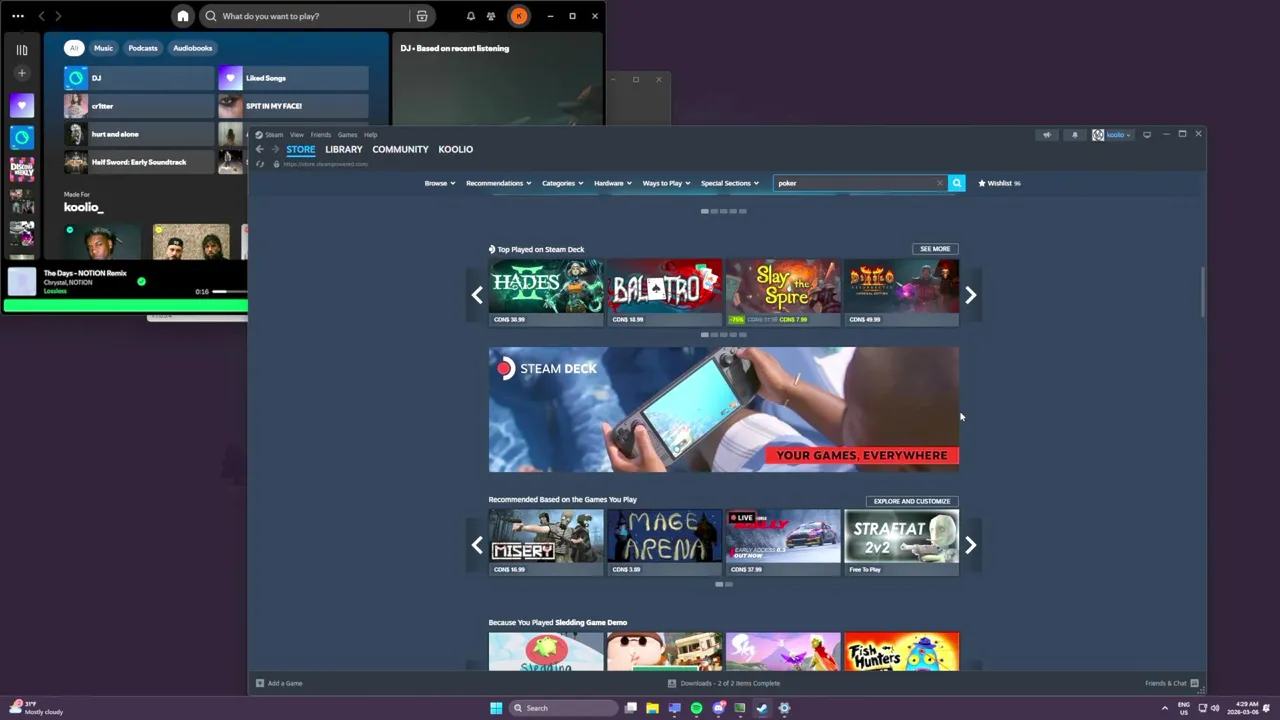
Task: Show previous Top Played on Steam Deck games
Action: pyautogui.click(x=477, y=295)
